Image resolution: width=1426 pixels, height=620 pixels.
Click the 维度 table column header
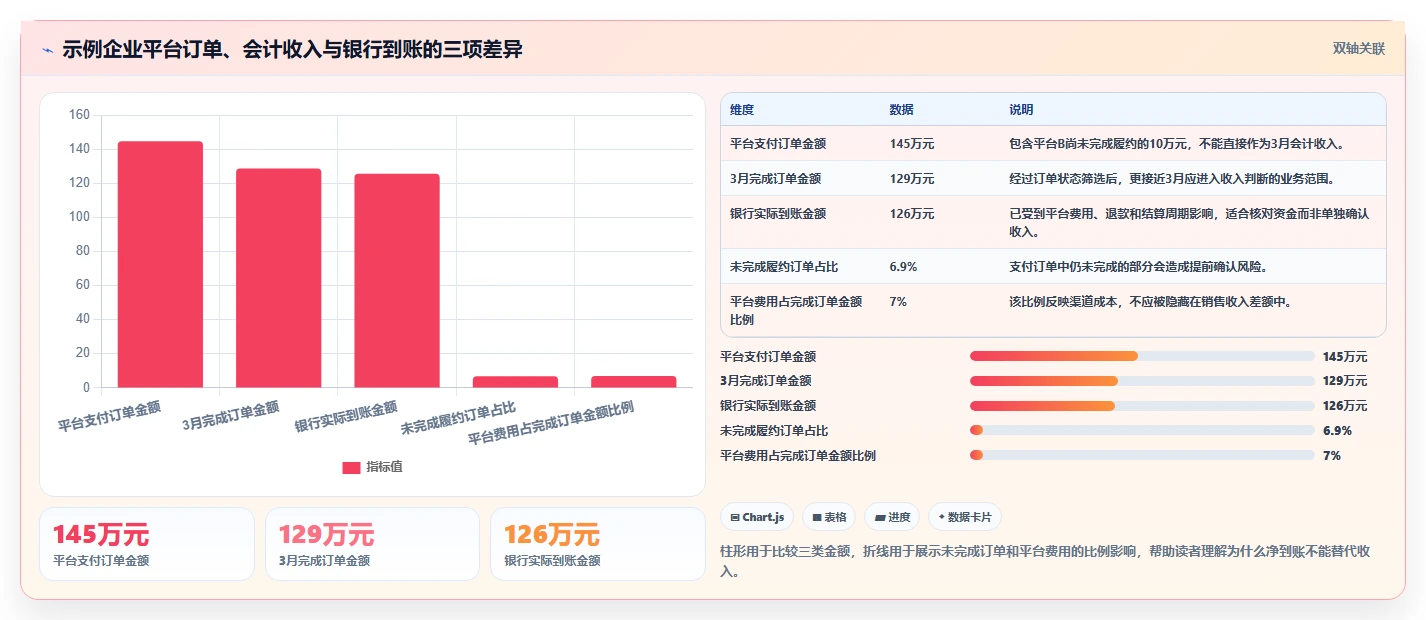(742, 109)
